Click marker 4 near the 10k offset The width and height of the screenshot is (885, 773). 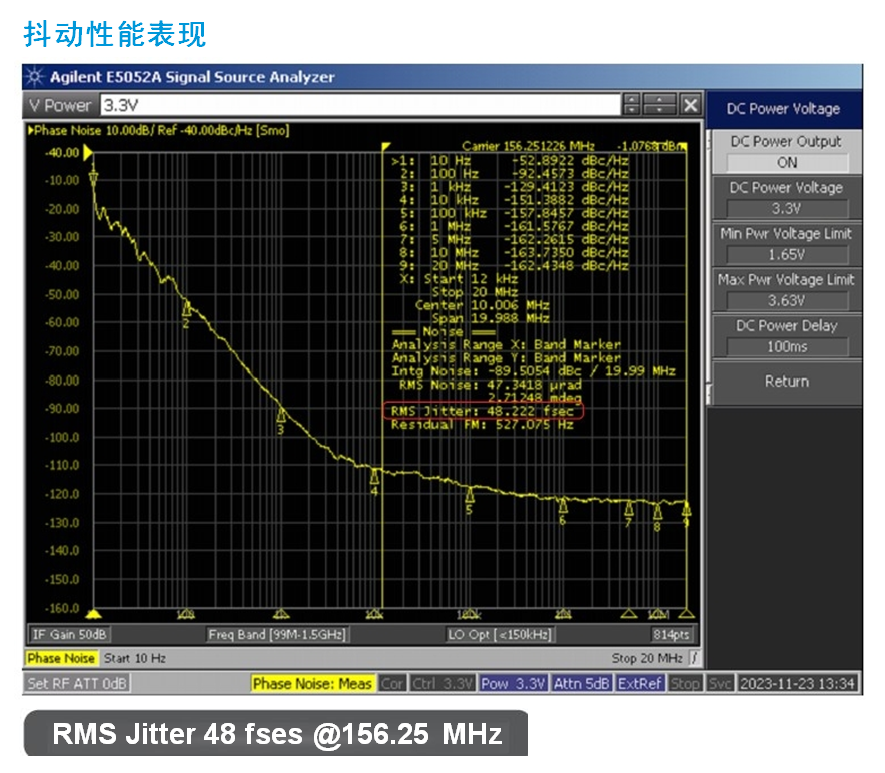point(375,476)
